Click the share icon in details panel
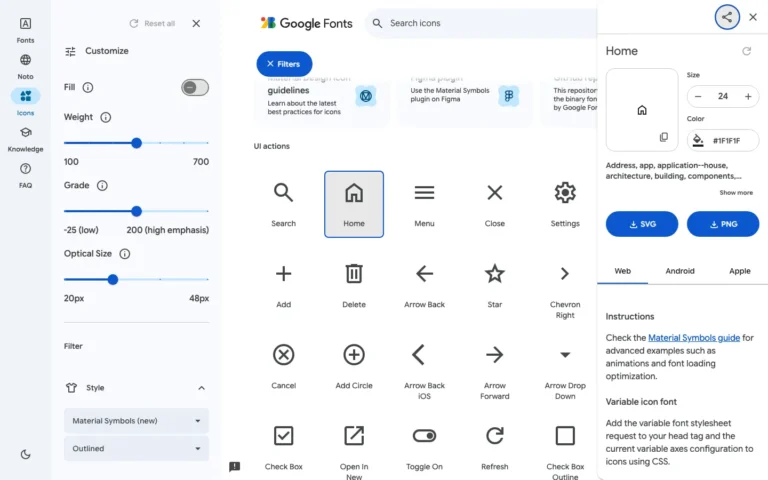The height and width of the screenshot is (480, 768). (727, 17)
